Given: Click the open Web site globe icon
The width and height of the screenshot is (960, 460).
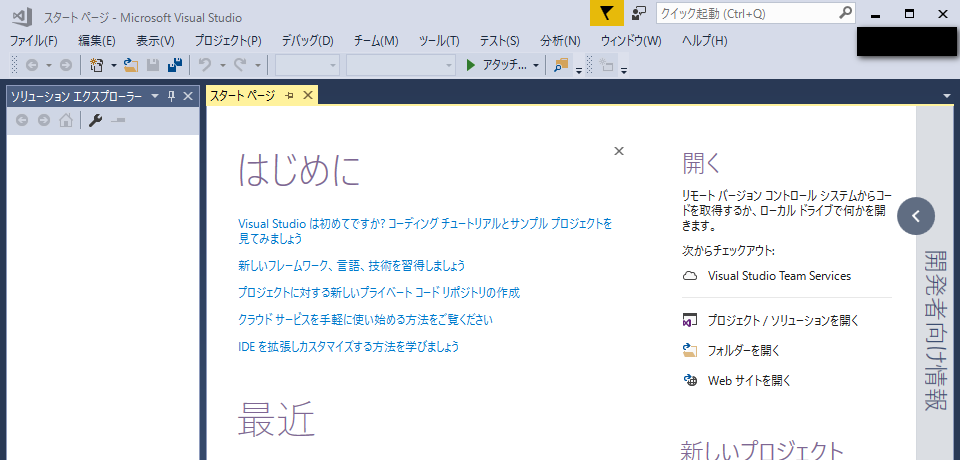Looking at the screenshot, I should point(690,380).
